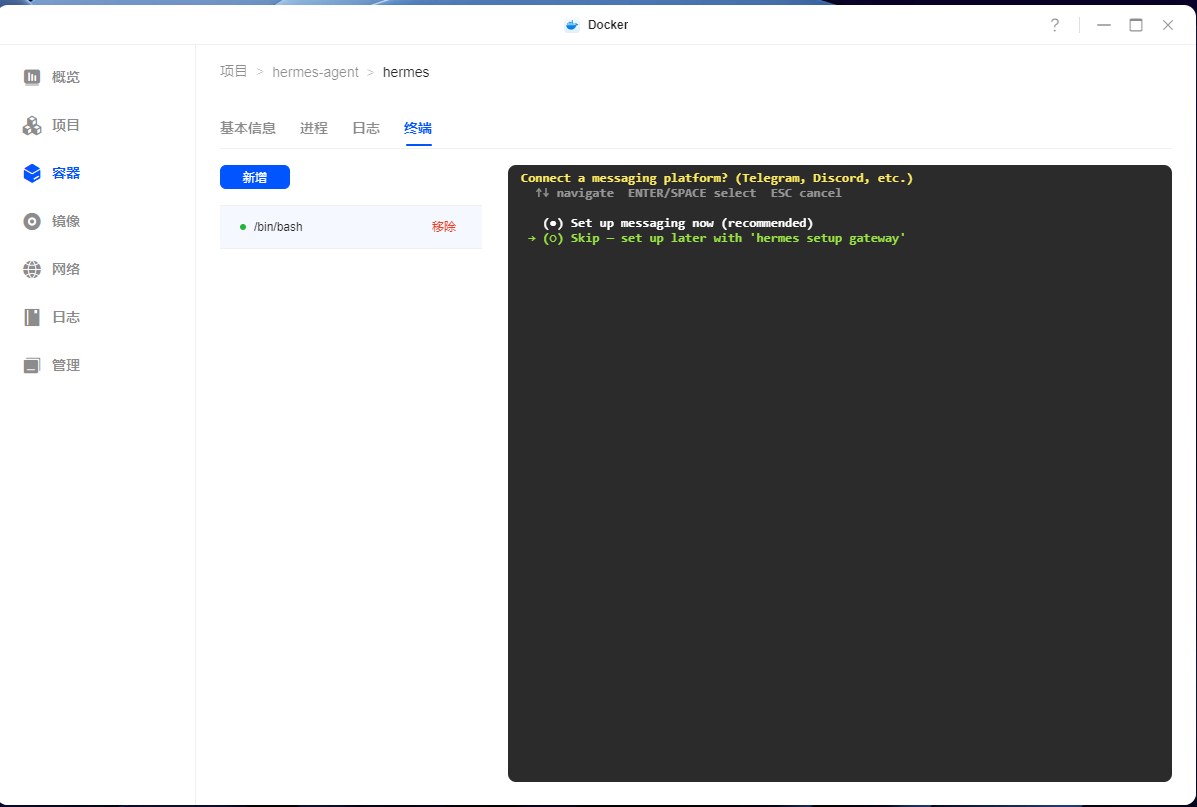Close the Docker window

point(1168,25)
